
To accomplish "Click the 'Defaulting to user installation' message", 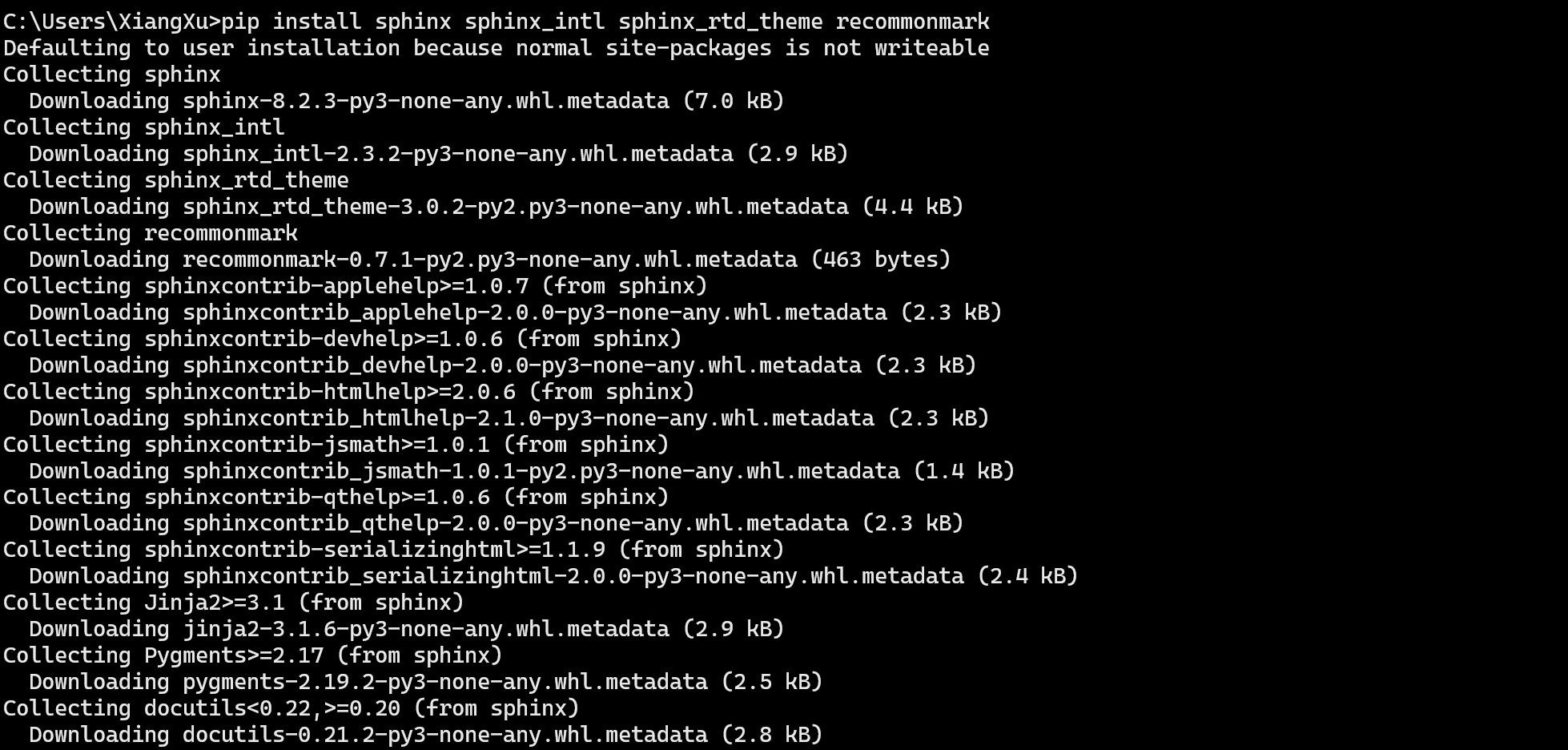I will [497, 48].
